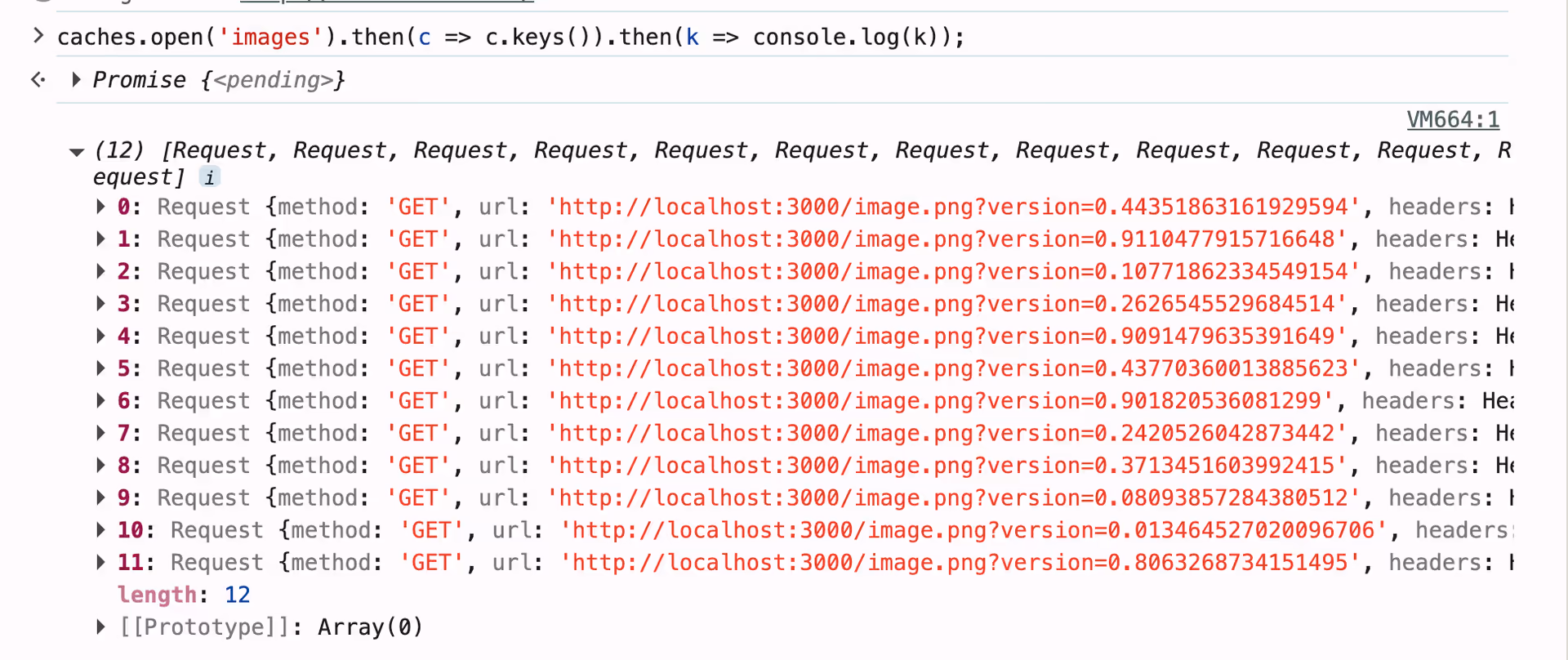Click the array info 'i' icon
The width and height of the screenshot is (1568, 660).
point(210,177)
